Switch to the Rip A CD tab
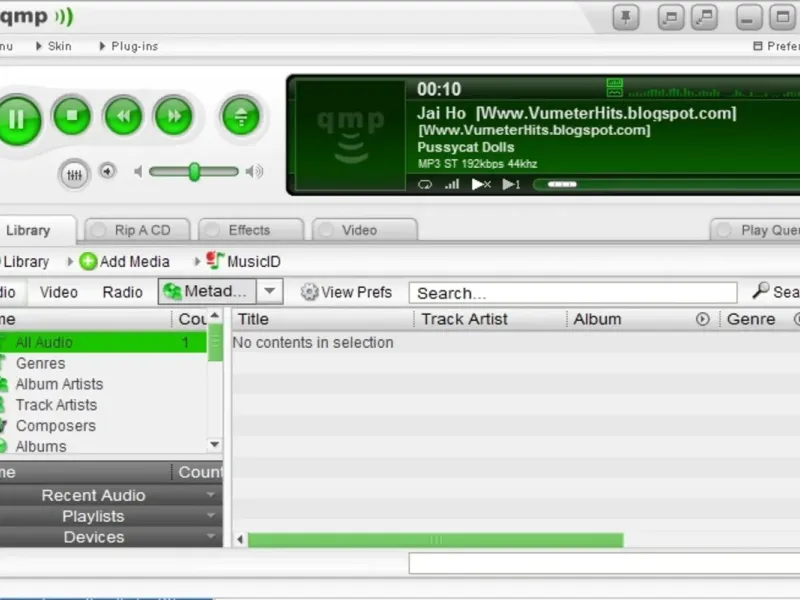The image size is (800, 600). coord(137,230)
